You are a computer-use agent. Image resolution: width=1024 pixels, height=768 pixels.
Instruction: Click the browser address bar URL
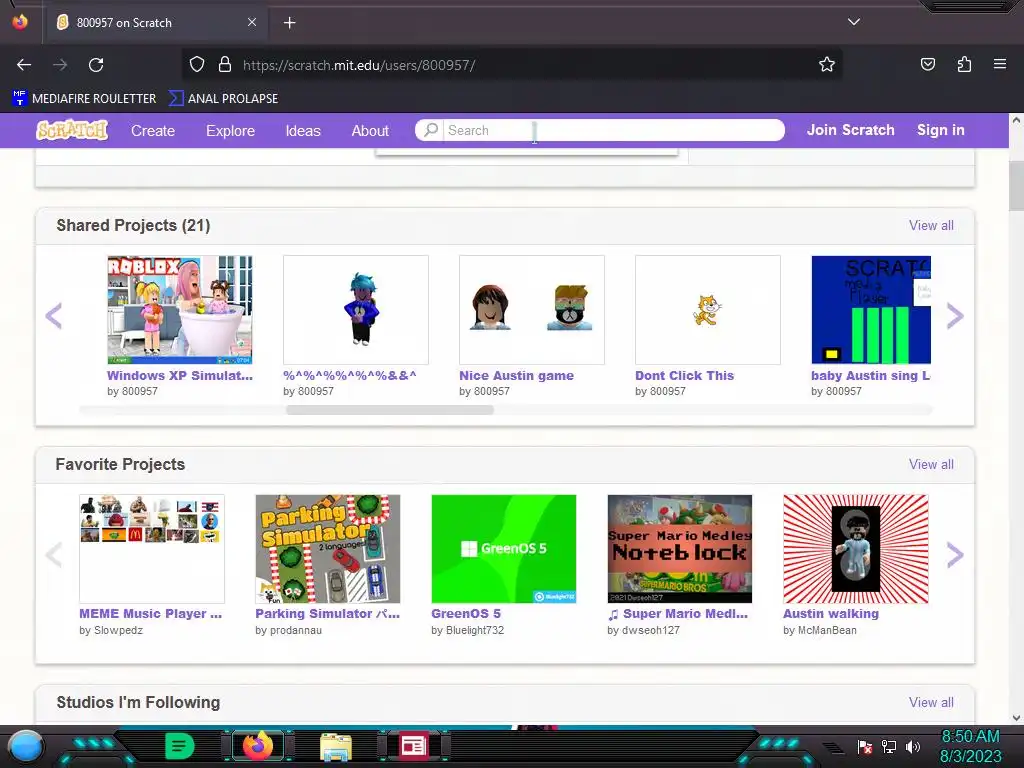click(359, 65)
